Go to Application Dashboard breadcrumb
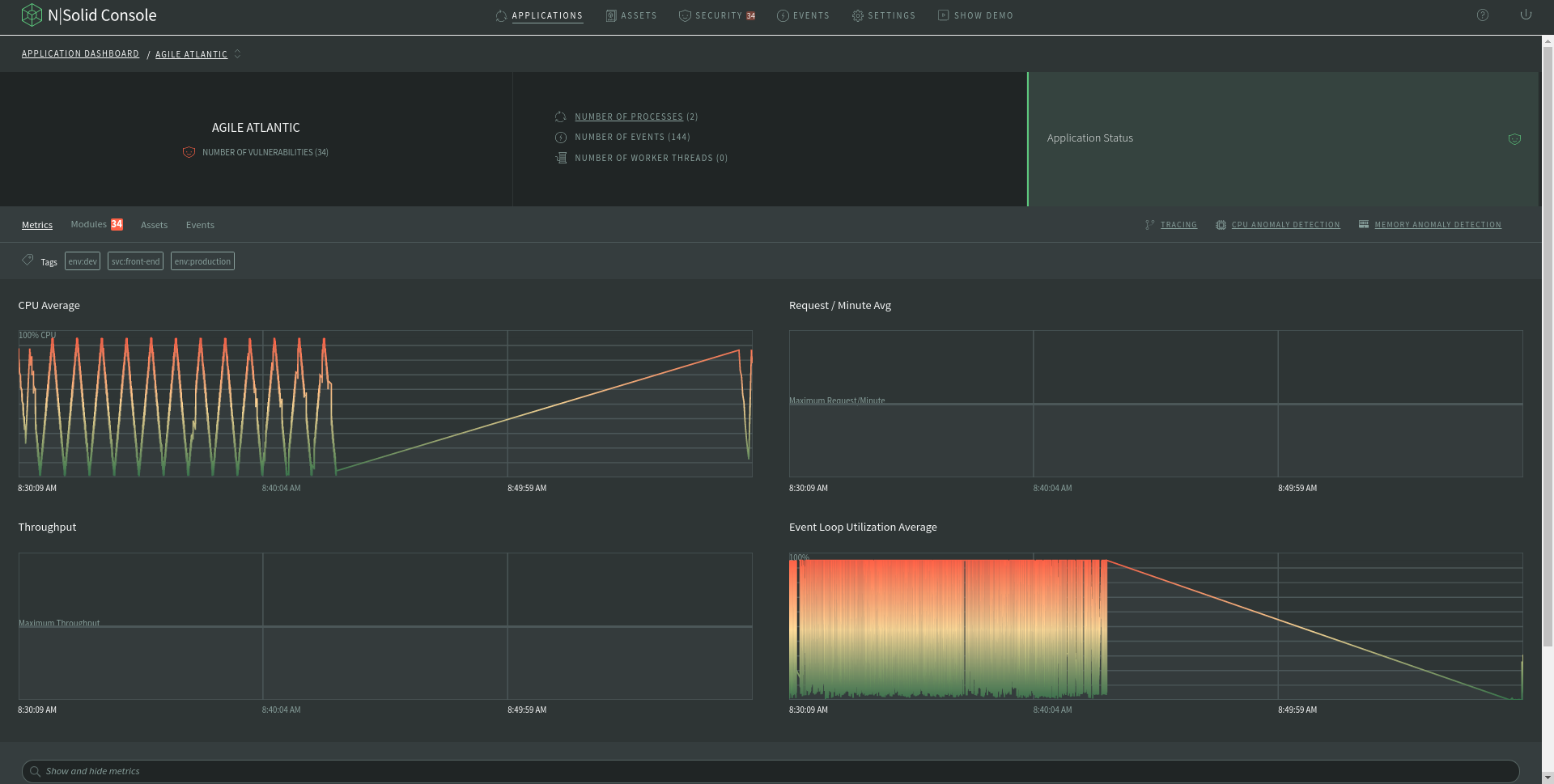1554x784 pixels. [x=80, y=53]
